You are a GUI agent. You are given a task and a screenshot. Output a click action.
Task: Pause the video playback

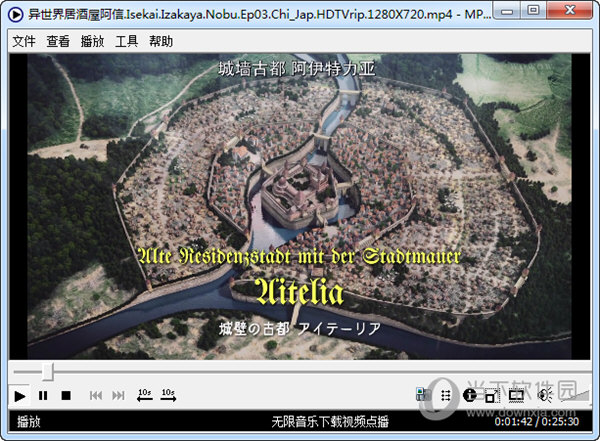pyautogui.click(x=43, y=395)
